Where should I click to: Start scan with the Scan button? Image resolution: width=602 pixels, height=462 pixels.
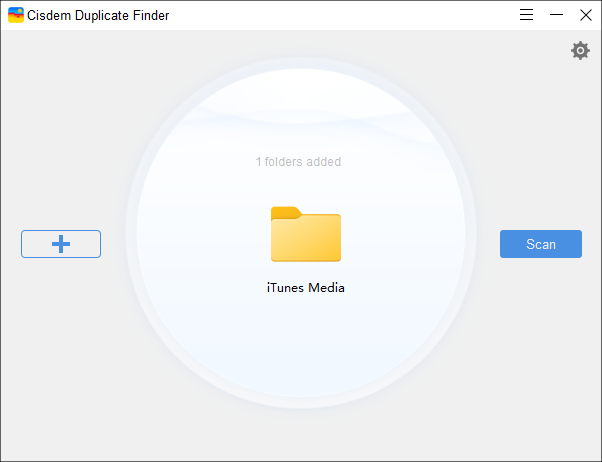tap(540, 244)
